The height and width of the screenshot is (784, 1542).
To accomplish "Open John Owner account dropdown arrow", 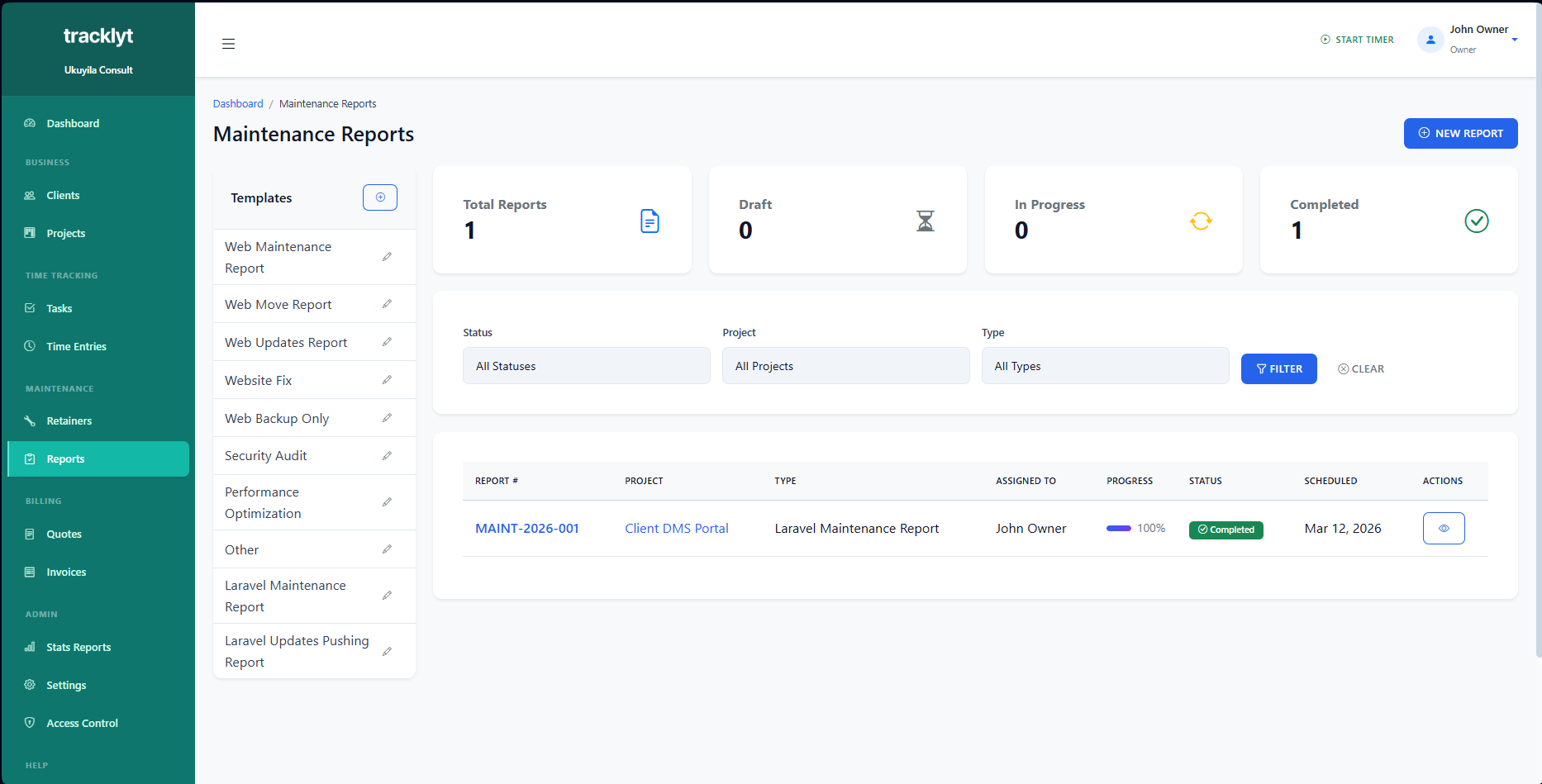I will [x=1515, y=40].
